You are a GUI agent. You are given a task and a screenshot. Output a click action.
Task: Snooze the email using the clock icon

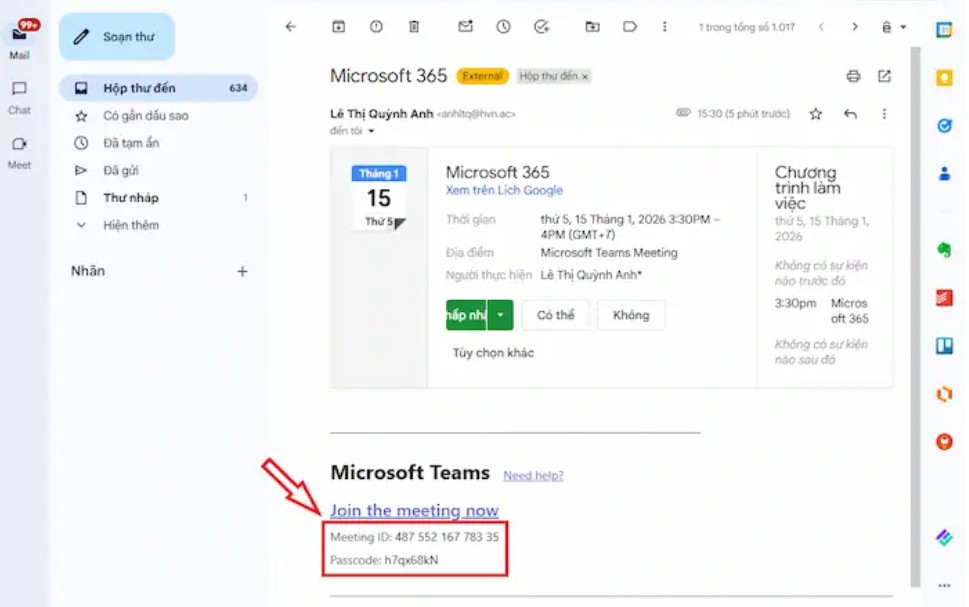click(x=503, y=27)
